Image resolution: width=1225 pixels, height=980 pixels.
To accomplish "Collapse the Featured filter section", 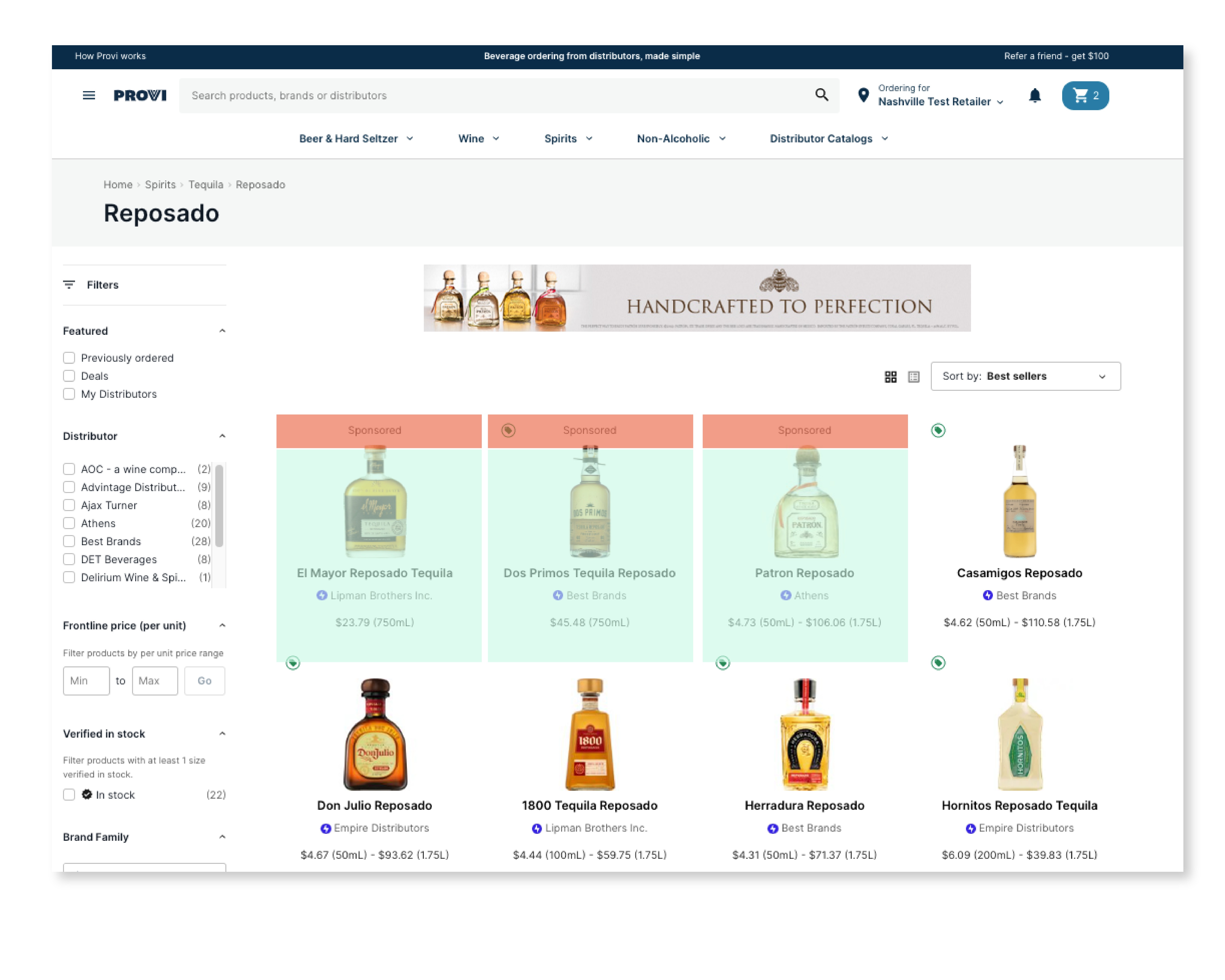I will (x=222, y=331).
